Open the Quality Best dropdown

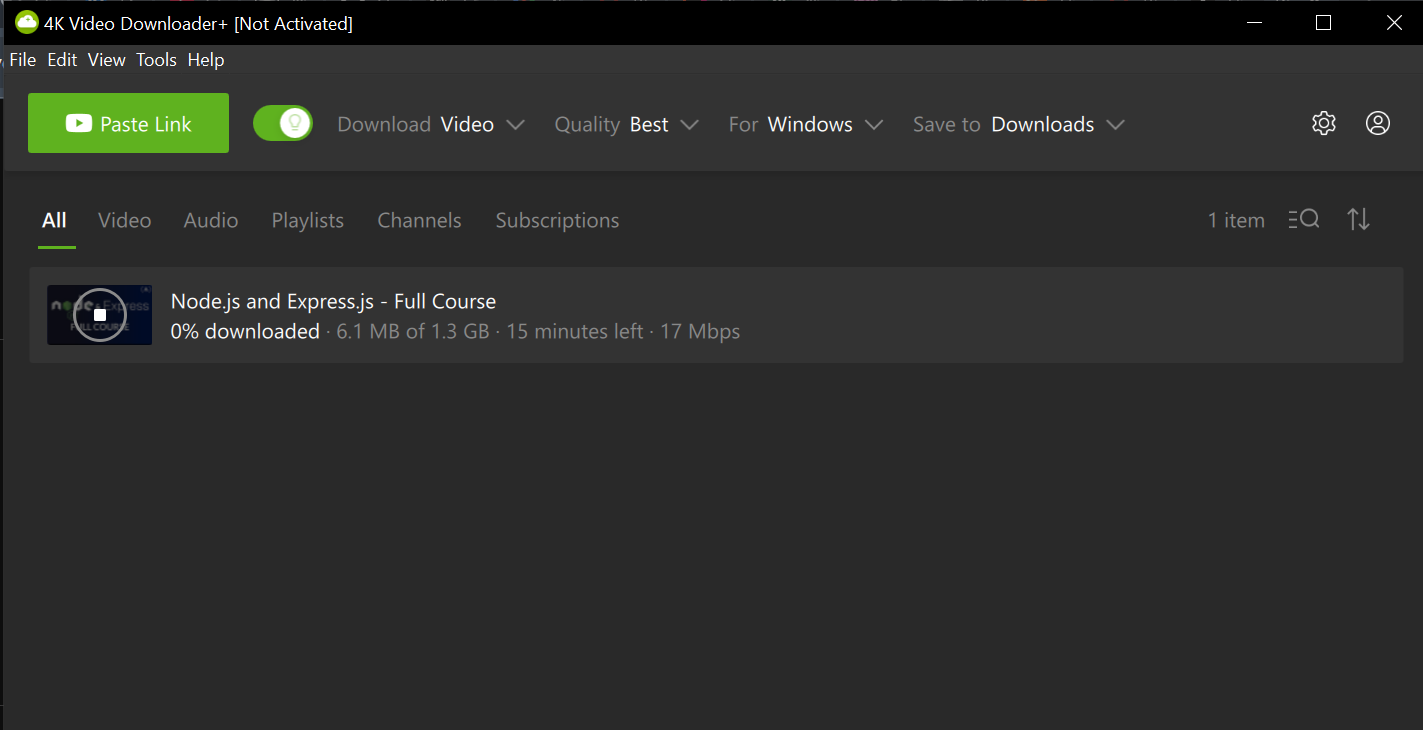[x=626, y=124]
